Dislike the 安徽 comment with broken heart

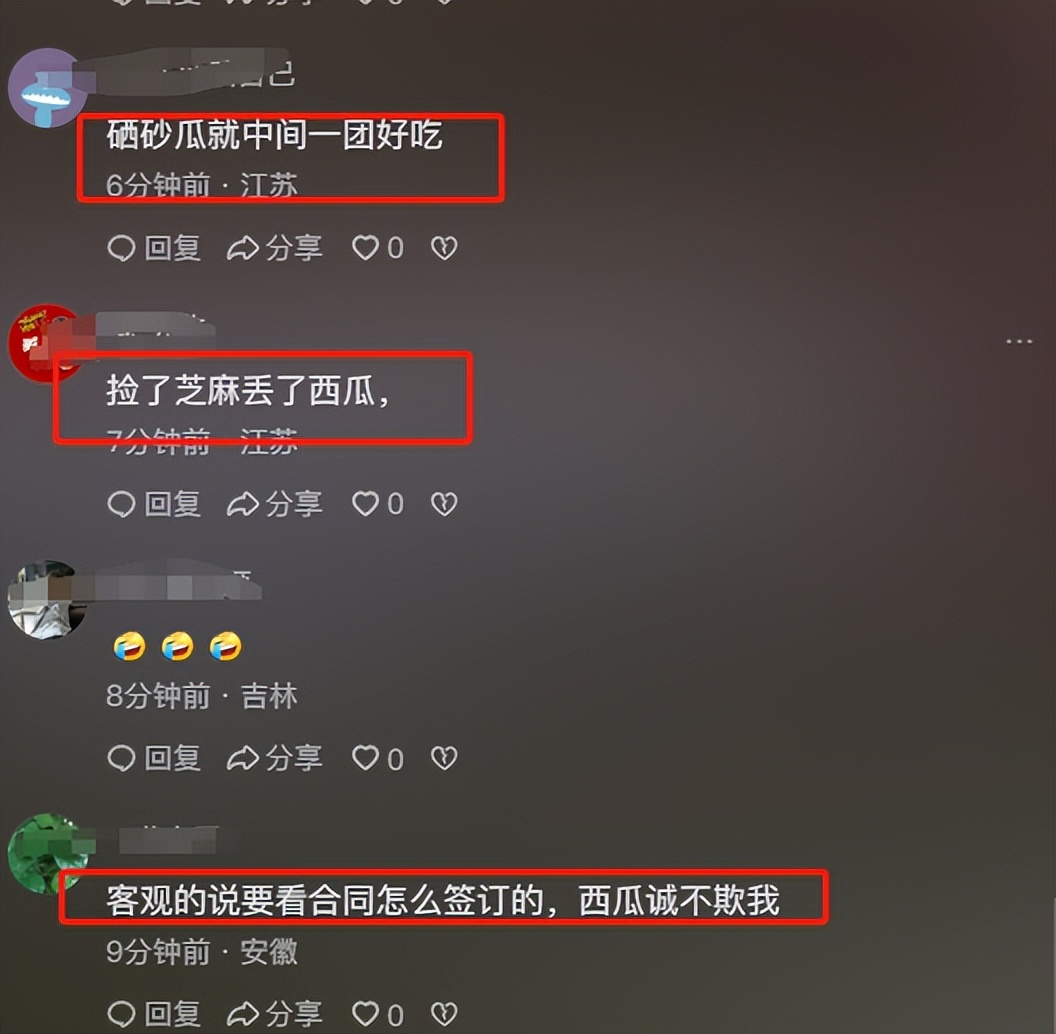444,1014
